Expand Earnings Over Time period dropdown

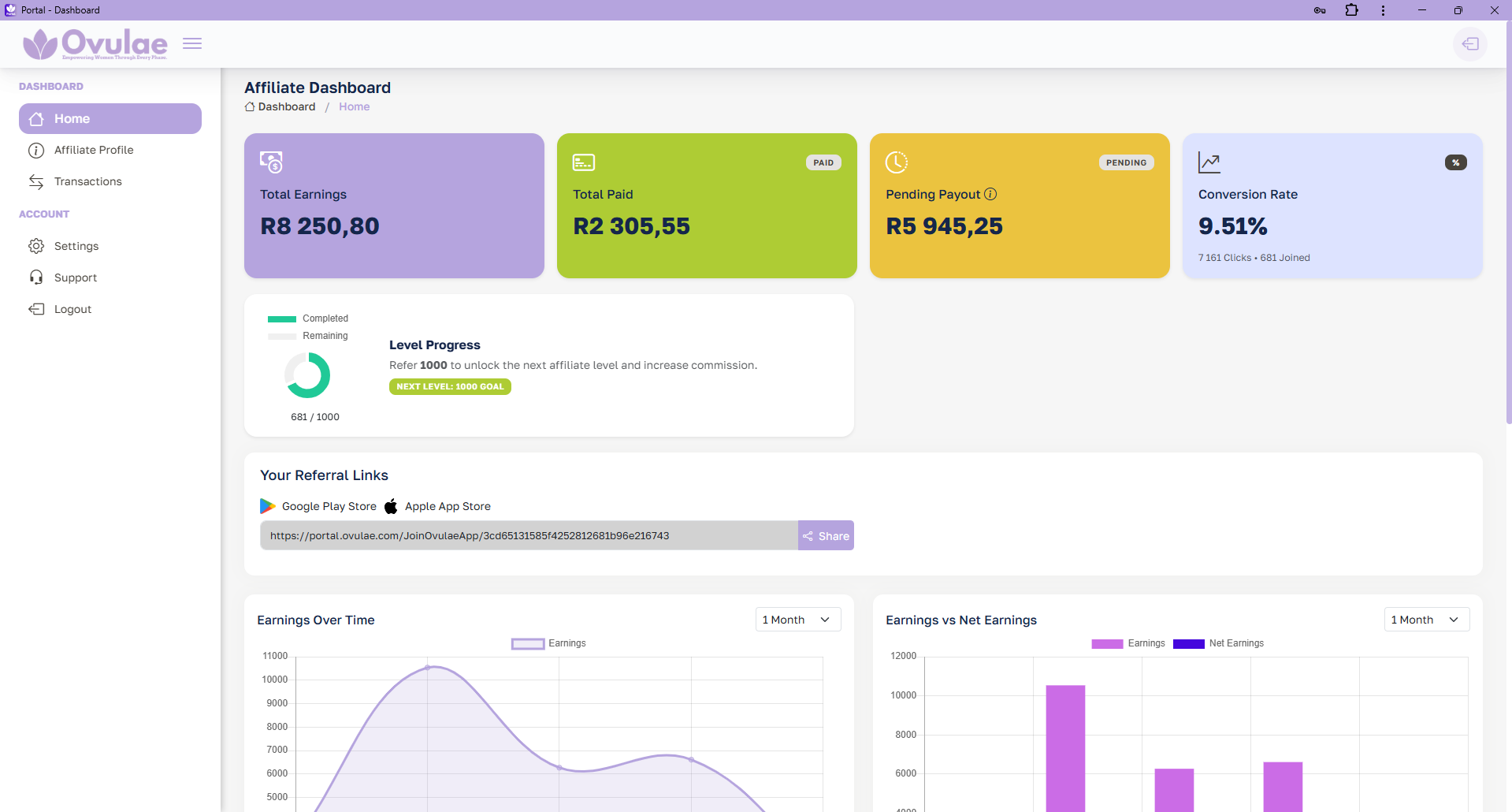pyautogui.click(x=797, y=620)
